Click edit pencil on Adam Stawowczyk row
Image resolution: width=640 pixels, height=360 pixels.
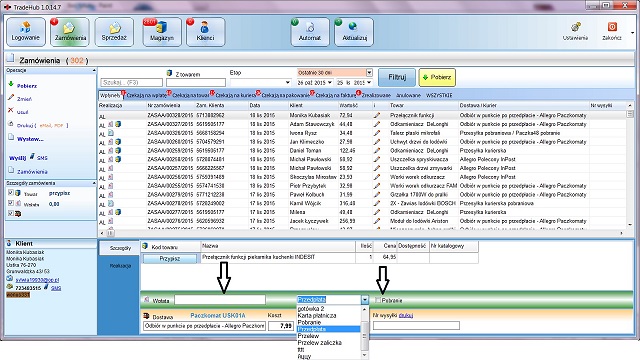coord(377,124)
